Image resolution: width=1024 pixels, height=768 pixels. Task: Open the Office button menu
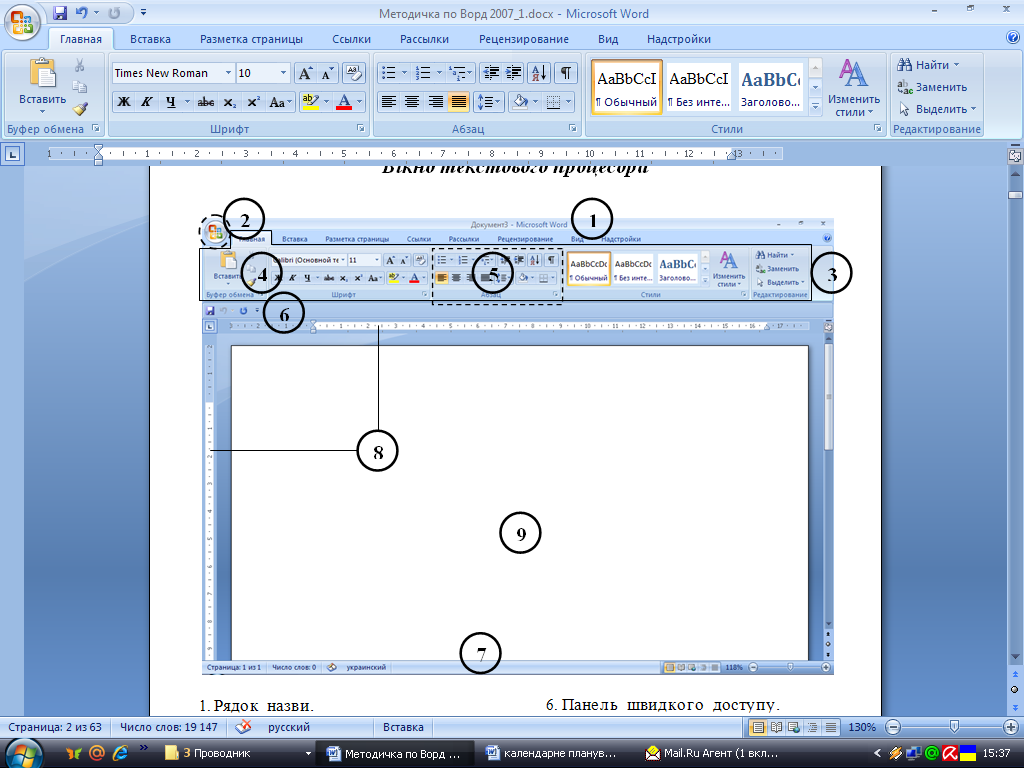click(21, 22)
